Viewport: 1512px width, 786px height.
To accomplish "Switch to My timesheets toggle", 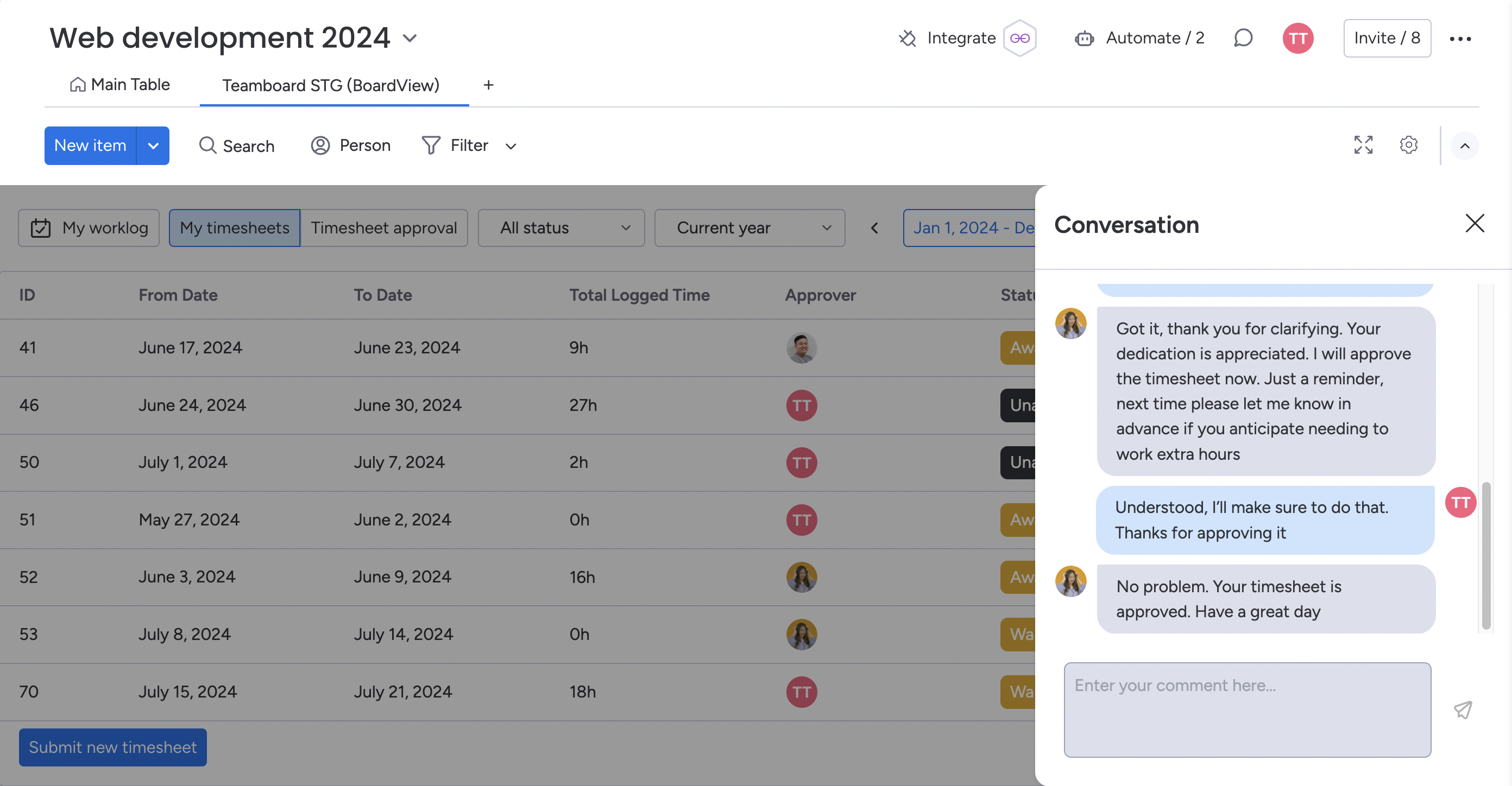I will [234, 228].
